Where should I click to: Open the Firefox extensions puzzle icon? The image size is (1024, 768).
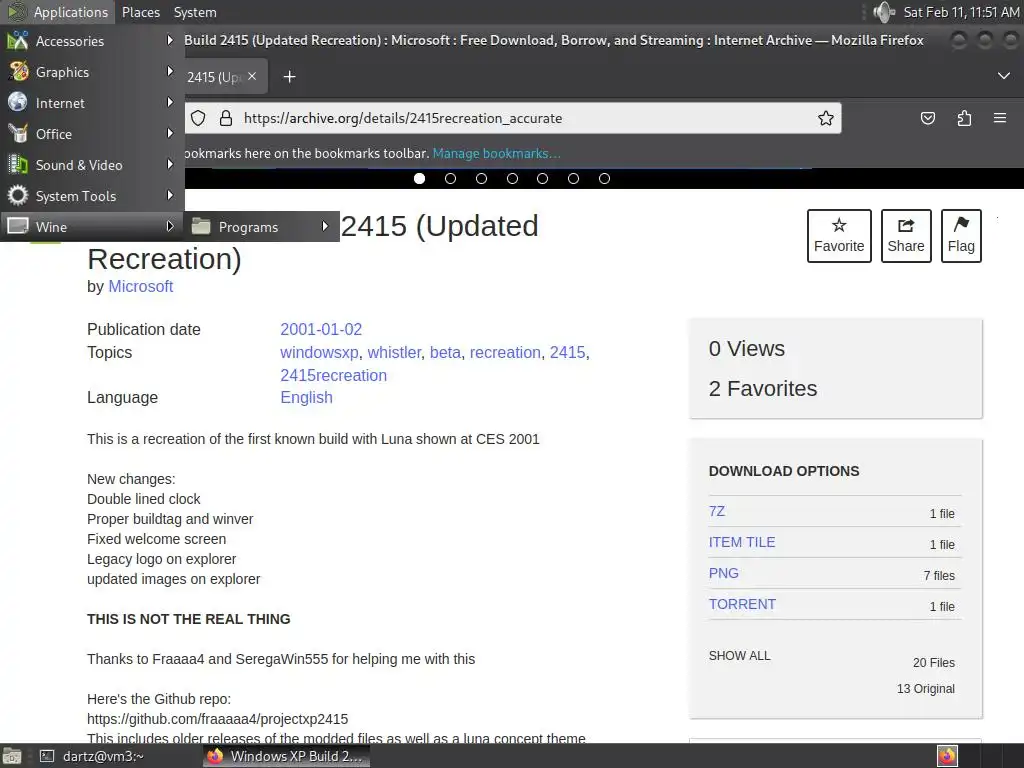(x=964, y=118)
